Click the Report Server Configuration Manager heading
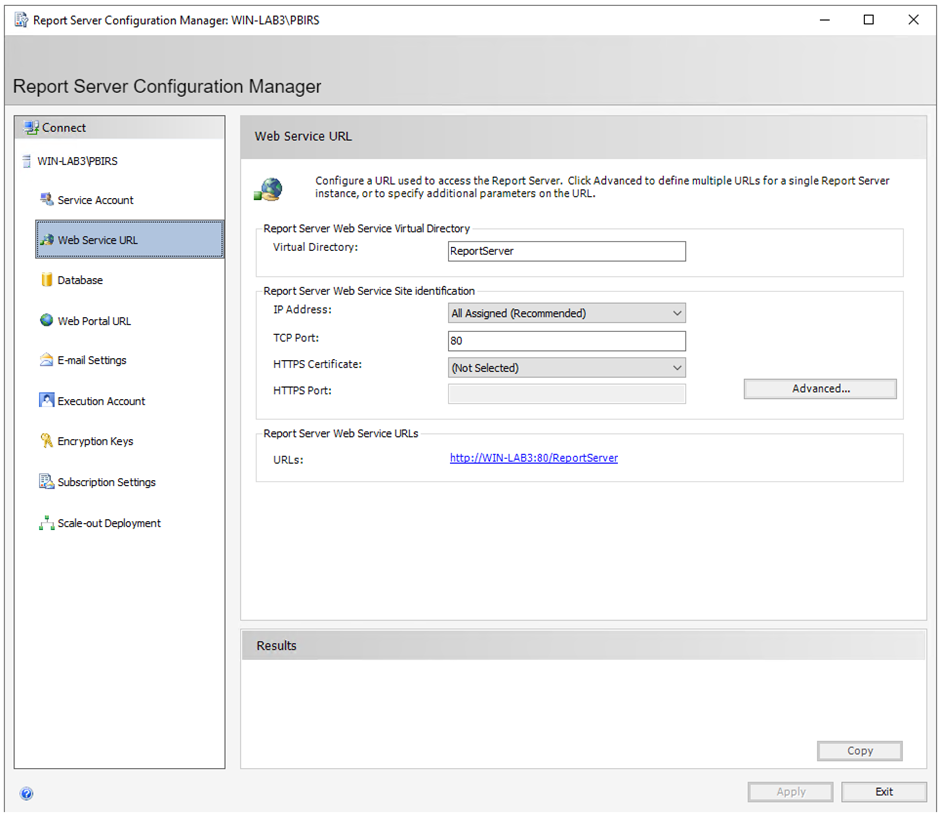Image resolution: width=940 pixels, height=815 pixels. [167, 86]
